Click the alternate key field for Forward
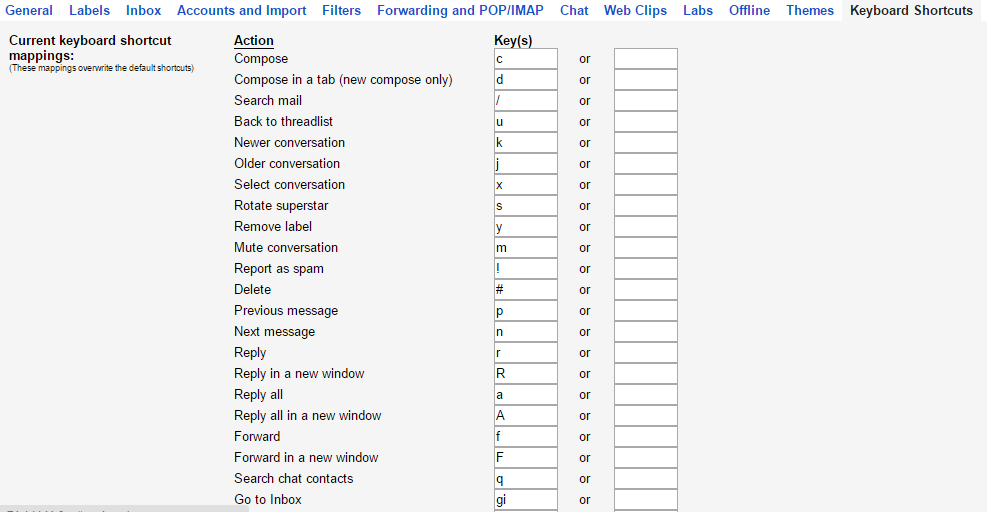 645,437
